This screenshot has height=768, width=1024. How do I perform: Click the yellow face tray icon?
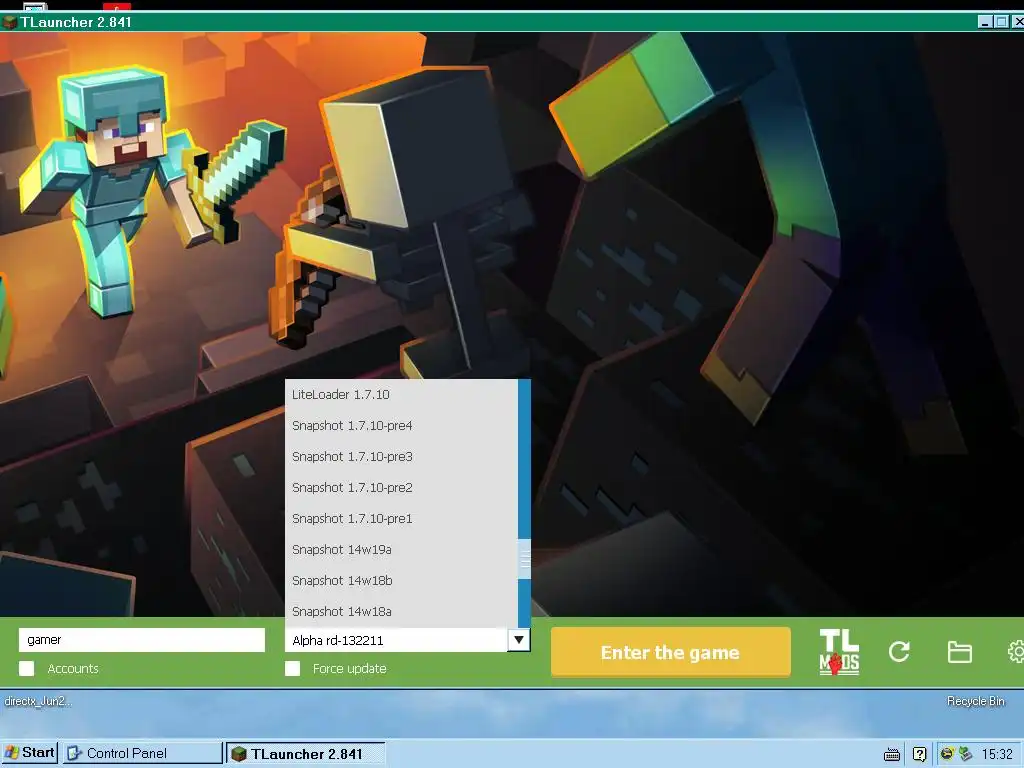point(947,754)
